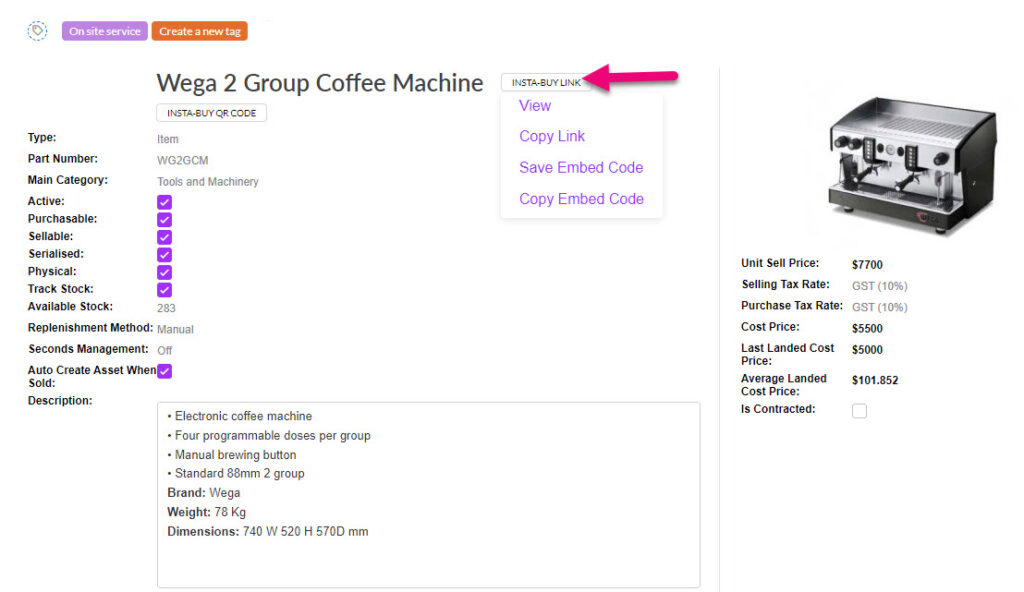
Task: Enable the Is Contracted checkbox
Action: (859, 410)
